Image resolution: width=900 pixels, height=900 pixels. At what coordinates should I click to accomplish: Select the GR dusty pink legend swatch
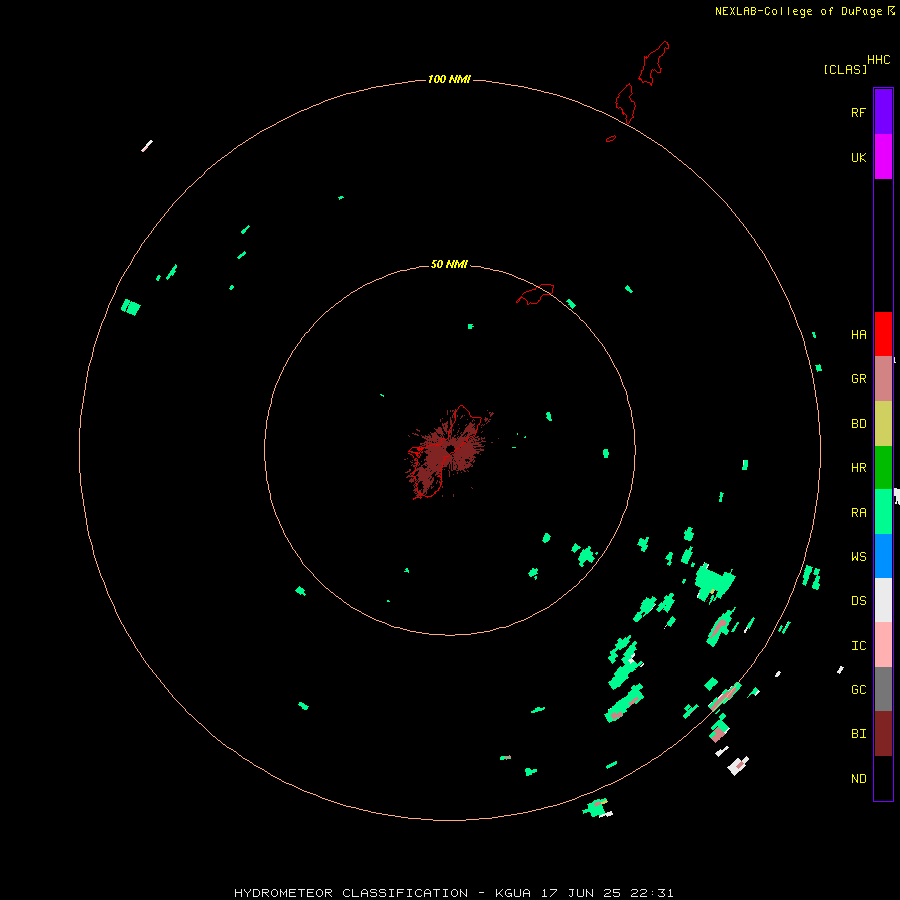coord(883,379)
